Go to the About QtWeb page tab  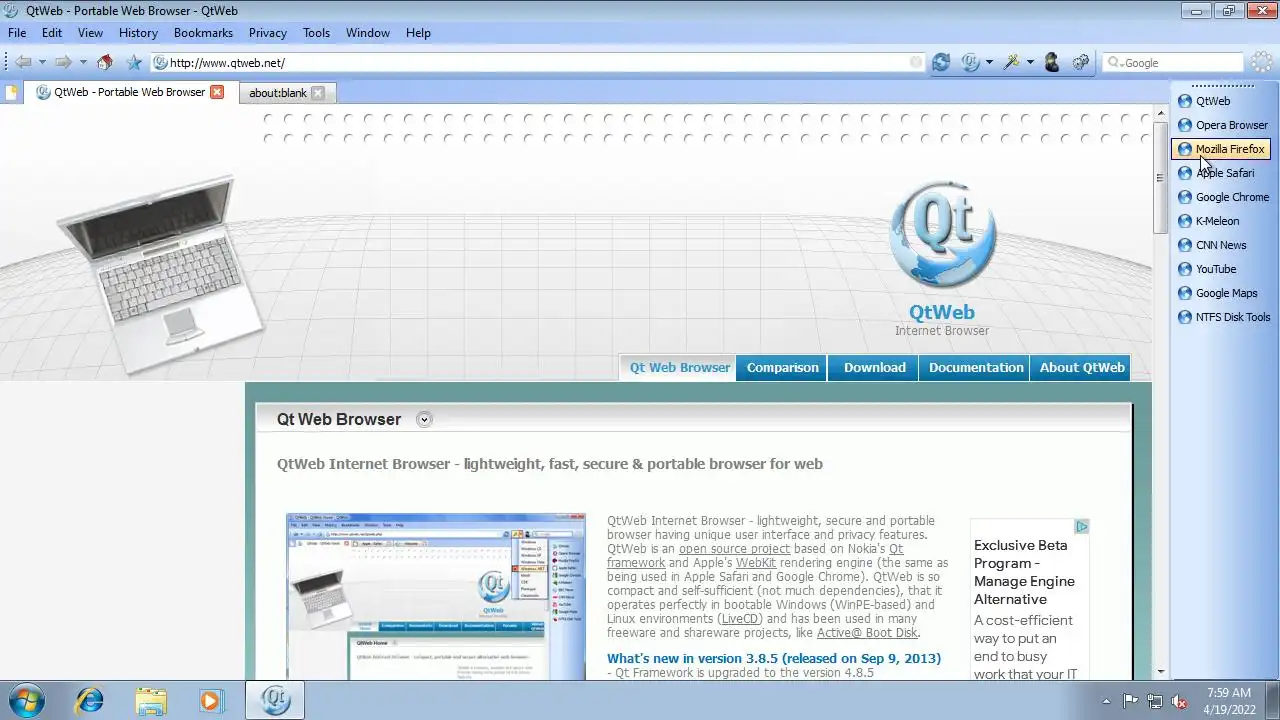(x=1082, y=367)
